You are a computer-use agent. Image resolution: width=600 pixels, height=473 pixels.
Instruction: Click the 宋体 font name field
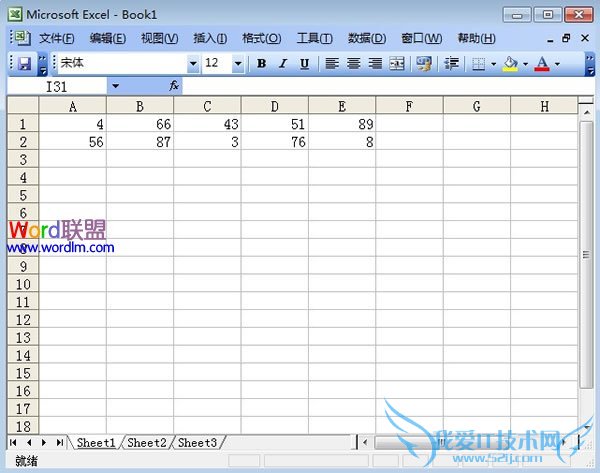click(x=122, y=64)
